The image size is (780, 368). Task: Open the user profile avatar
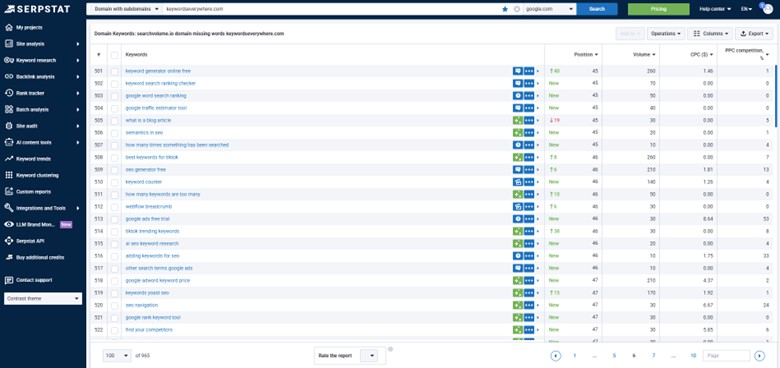pyautogui.click(x=767, y=8)
